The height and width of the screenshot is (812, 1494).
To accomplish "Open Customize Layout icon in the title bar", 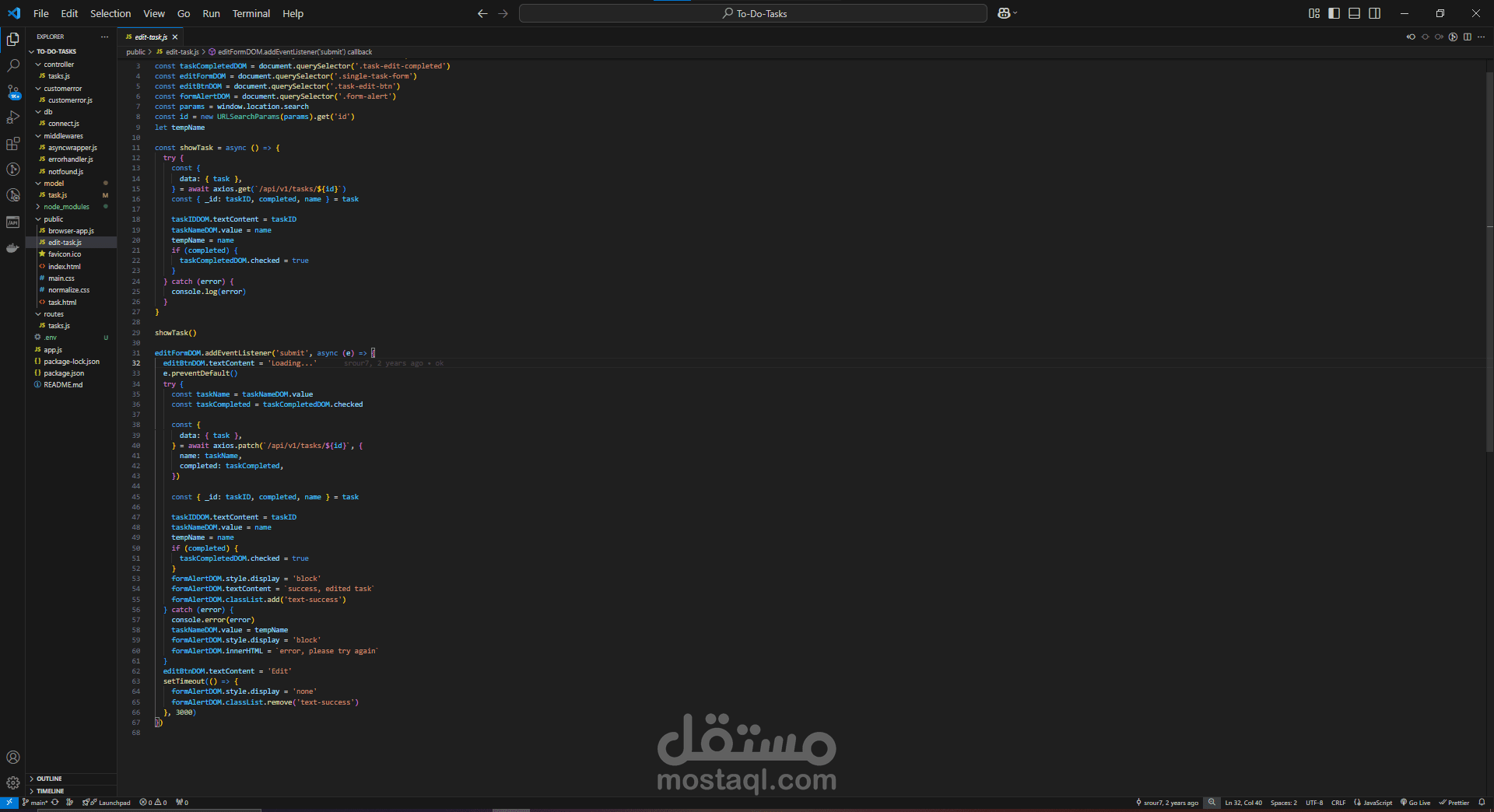I will [x=1314, y=13].
